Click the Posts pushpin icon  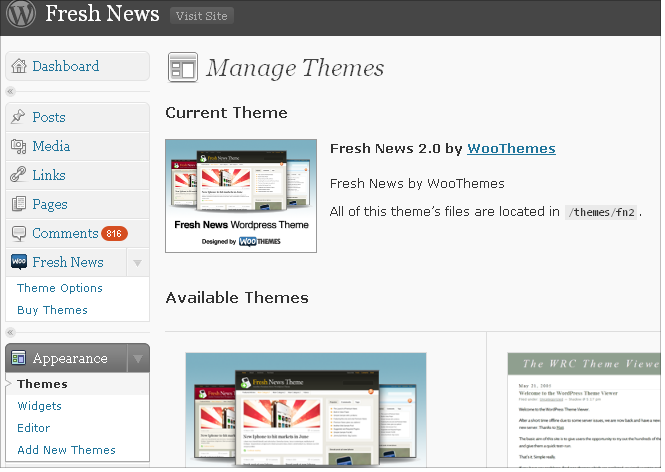coord(18,117)
